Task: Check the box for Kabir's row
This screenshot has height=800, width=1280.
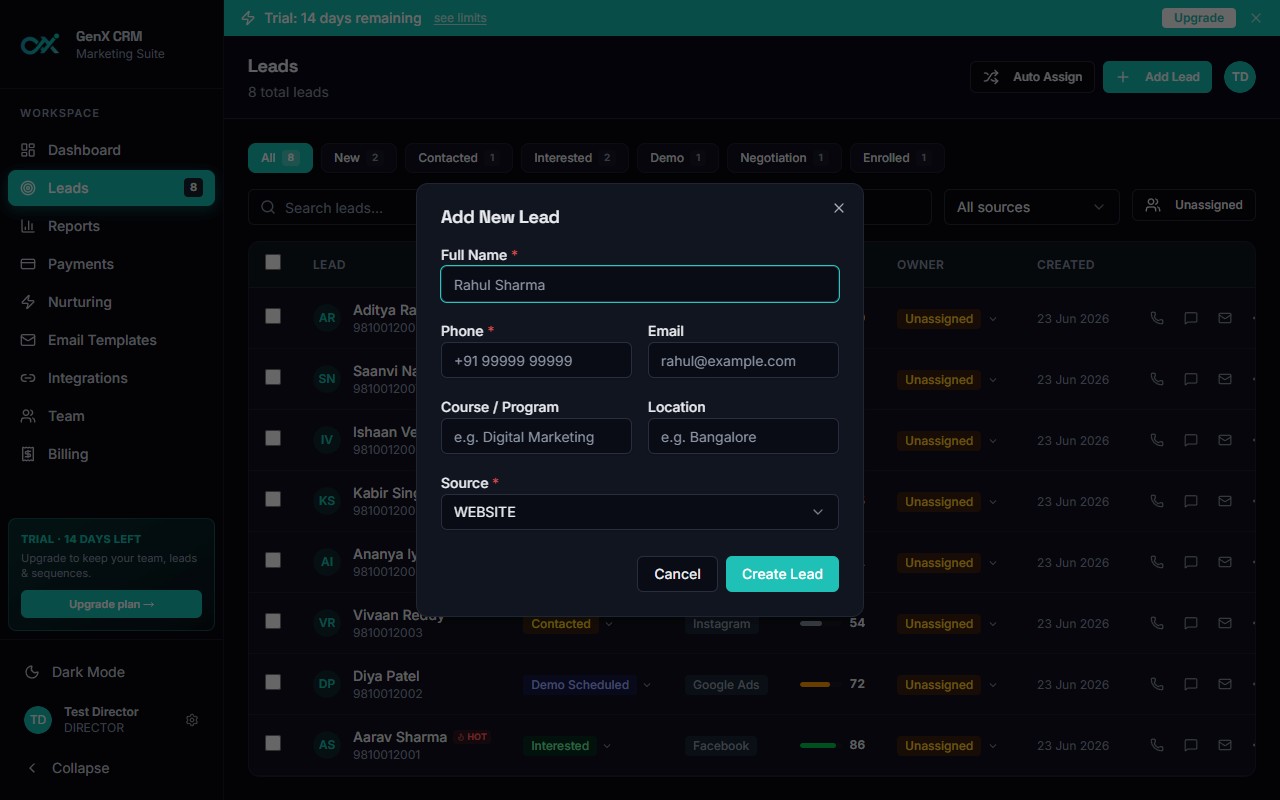Action: (273, 499)
